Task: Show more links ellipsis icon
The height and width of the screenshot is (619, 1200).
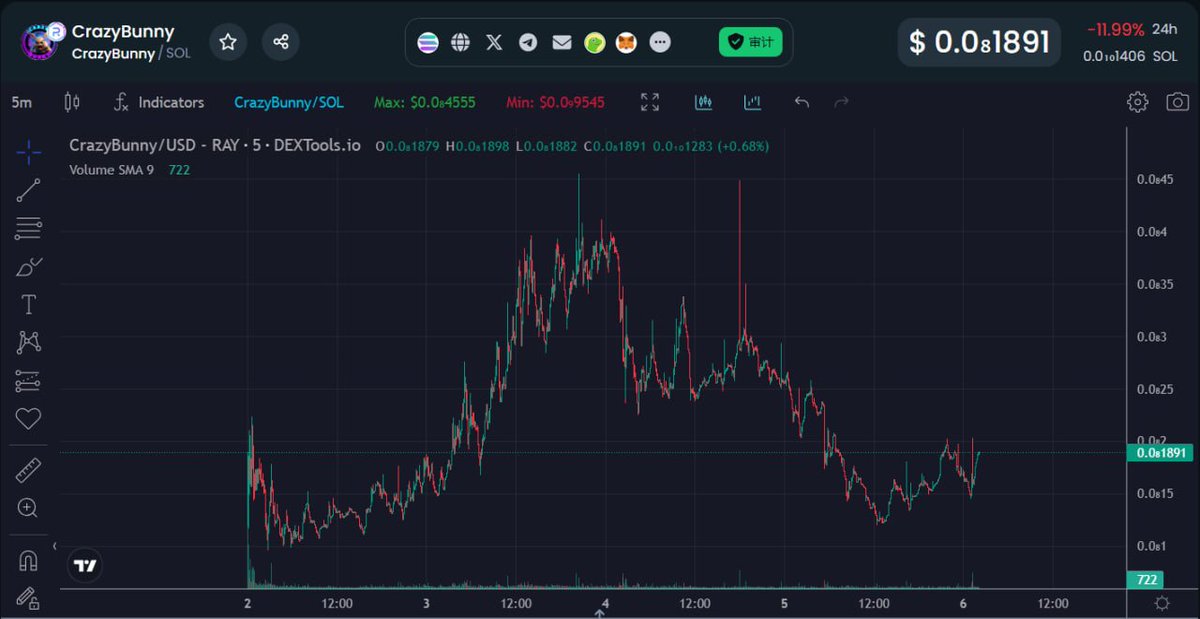Action: click(660, 42)
